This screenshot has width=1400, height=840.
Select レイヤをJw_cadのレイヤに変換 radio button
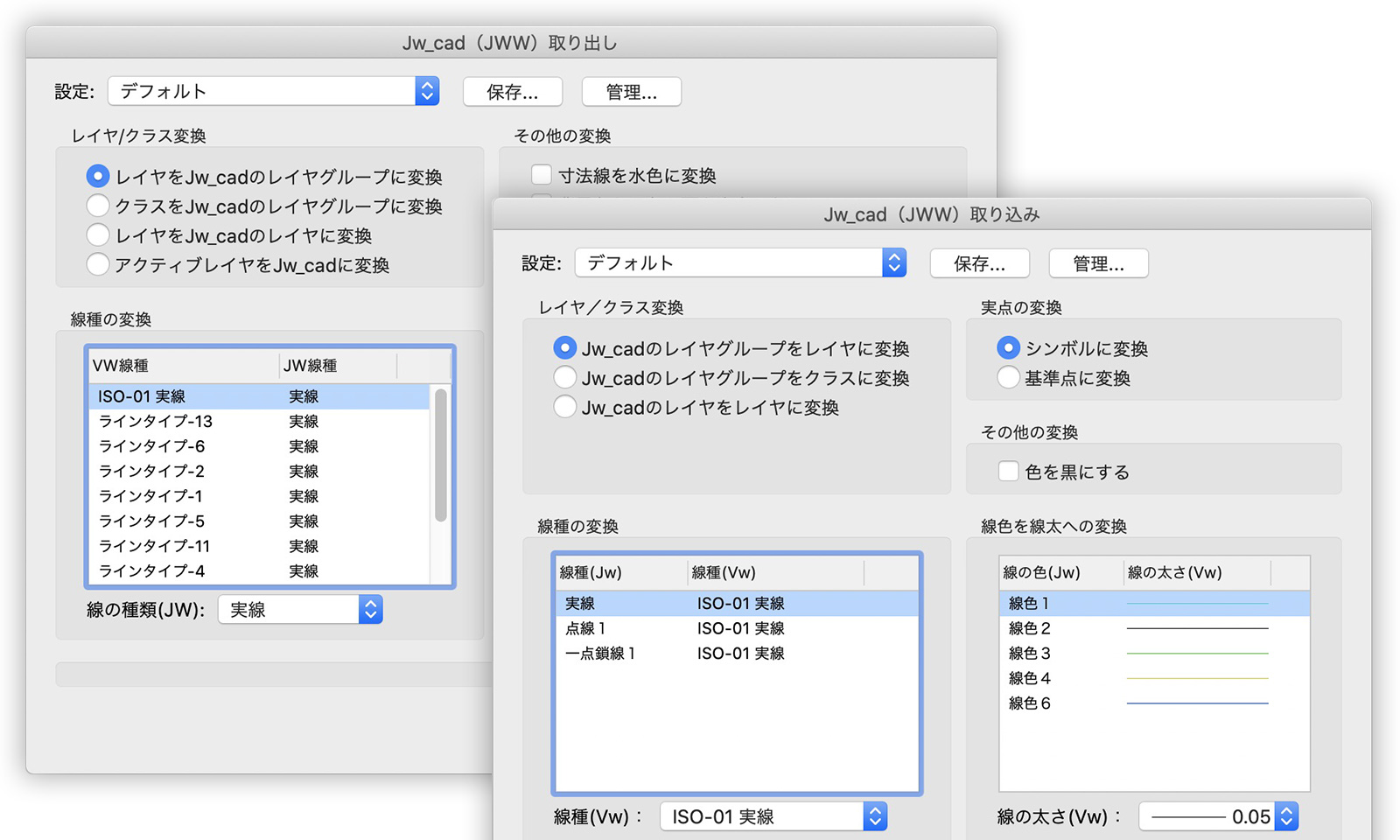tap(98, 235)
